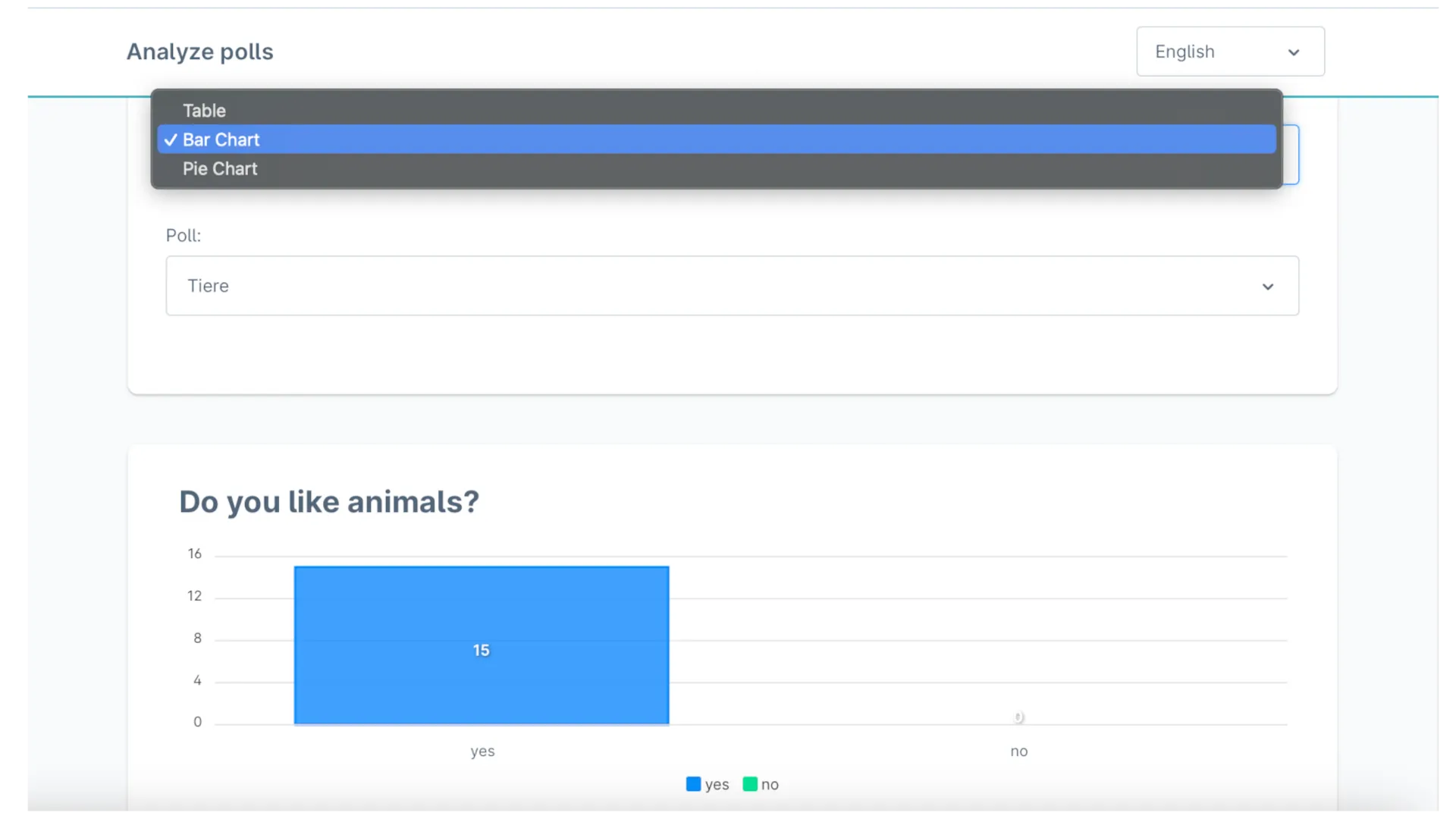Select Pie Chart from the view options
1456x819 pixels.
pos(219,168)
